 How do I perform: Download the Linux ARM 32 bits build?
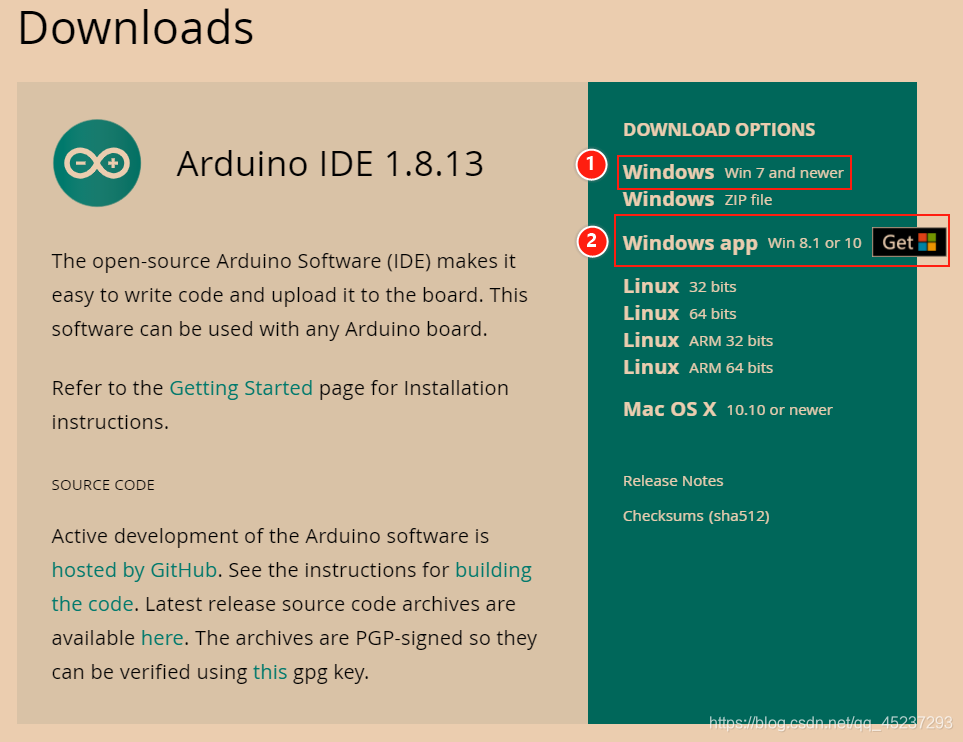[698, 341]
